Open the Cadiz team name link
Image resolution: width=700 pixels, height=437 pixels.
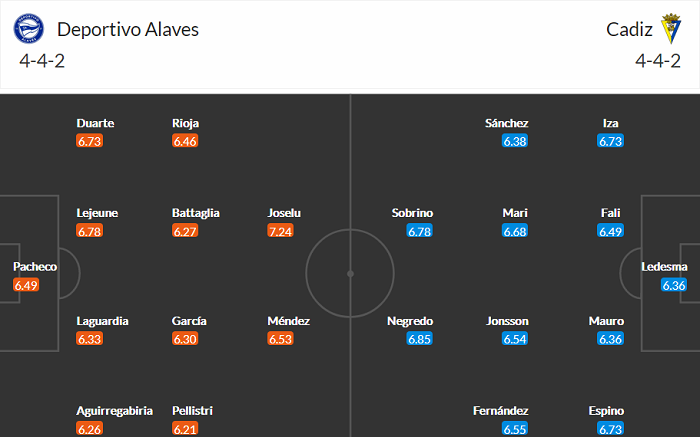(629, 29)
